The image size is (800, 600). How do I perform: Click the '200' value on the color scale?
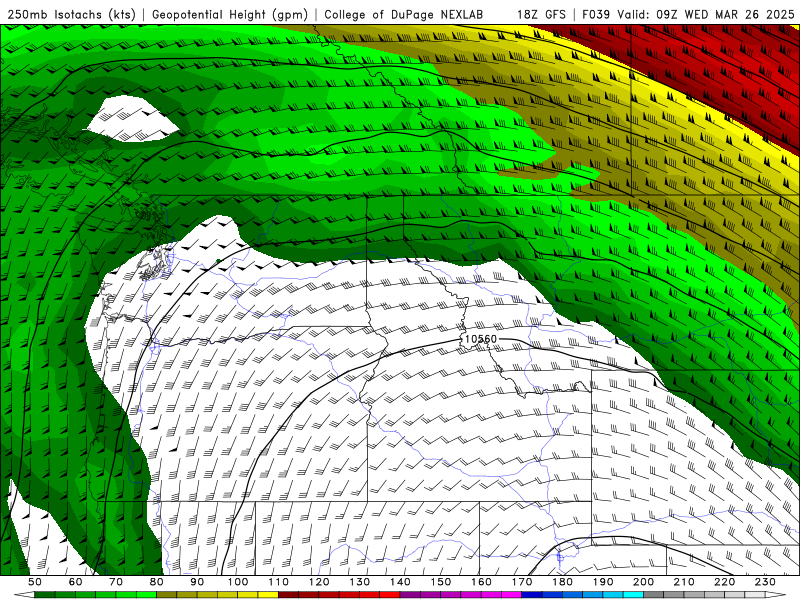(643, 582)
